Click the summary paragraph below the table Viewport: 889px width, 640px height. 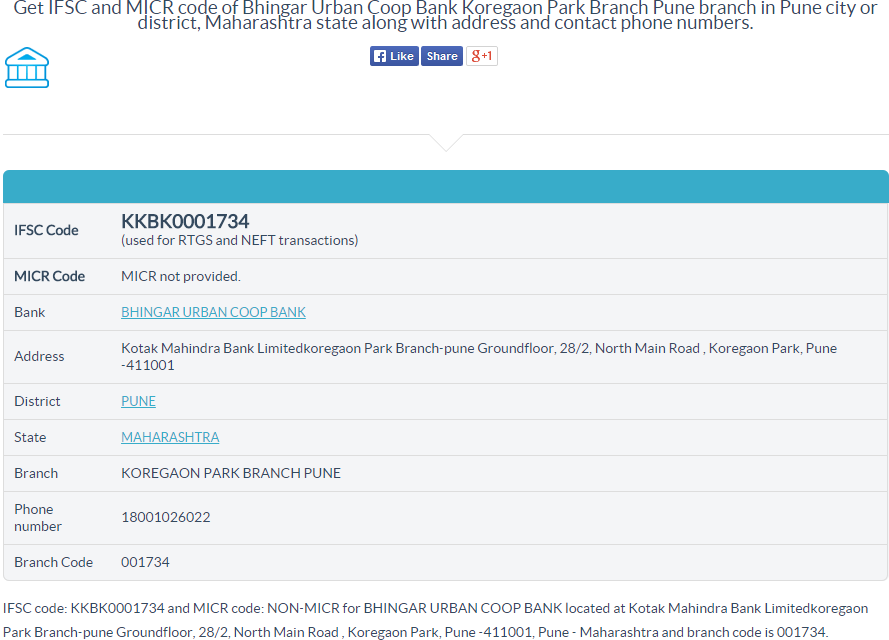(x=435, y=620)
